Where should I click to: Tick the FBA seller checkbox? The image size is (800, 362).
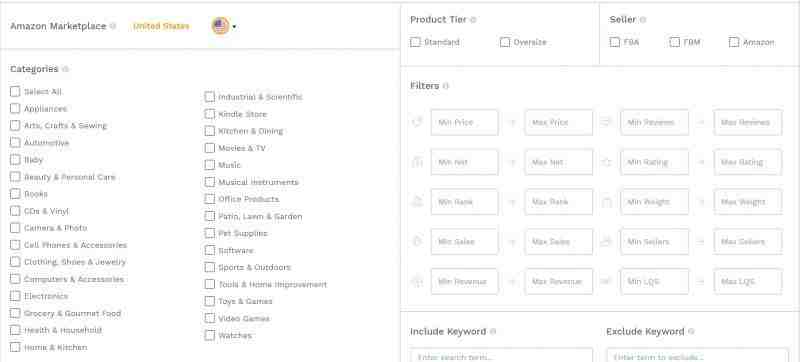click(615, 42)
